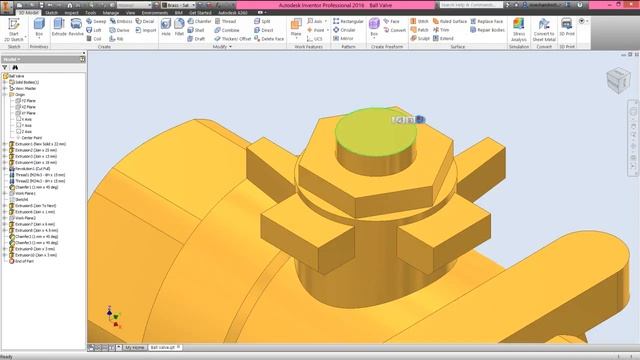This screenshot has height=360, width=640.
Task: Collapse the Origin folder
Action: [5, 95]
